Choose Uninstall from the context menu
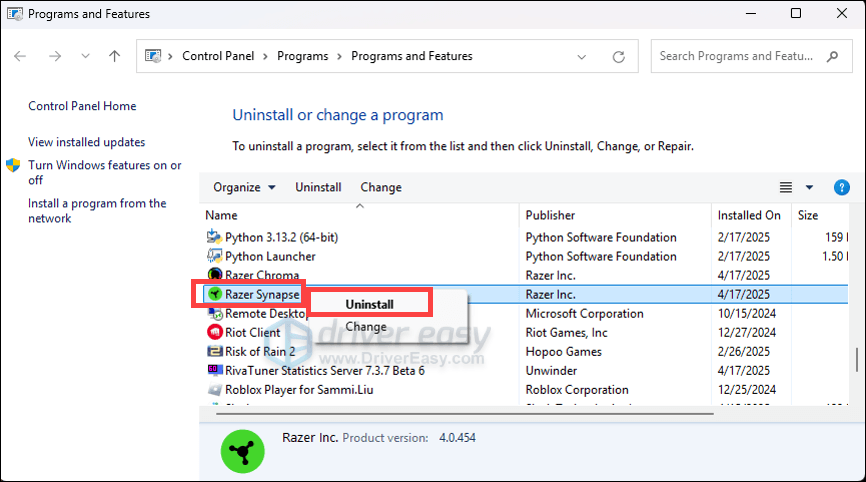Viewport: 866px width, 482px height. 369,304
